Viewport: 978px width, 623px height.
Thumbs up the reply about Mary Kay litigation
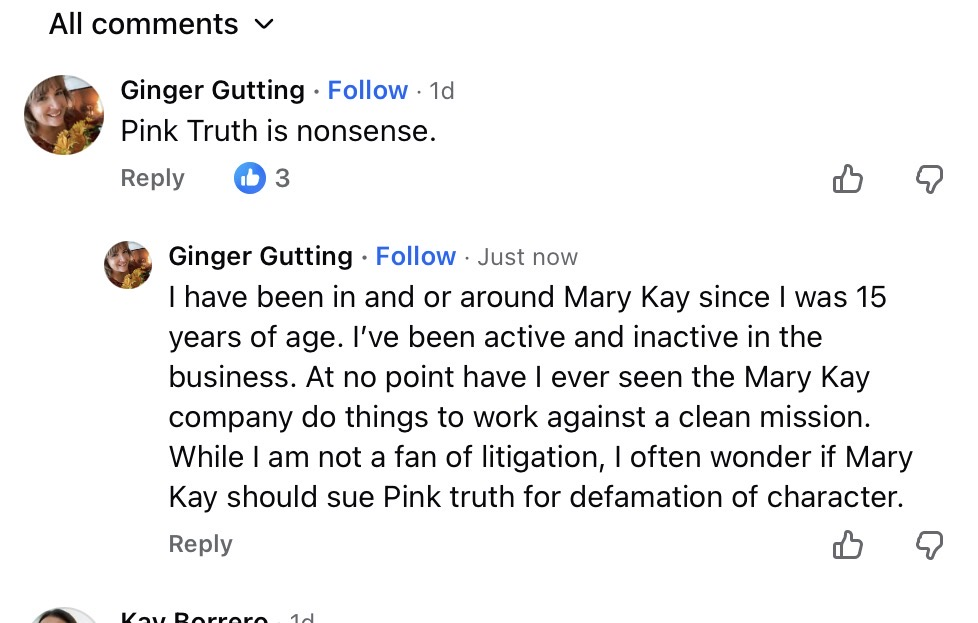pyautogui.click(x=848, y=545)
